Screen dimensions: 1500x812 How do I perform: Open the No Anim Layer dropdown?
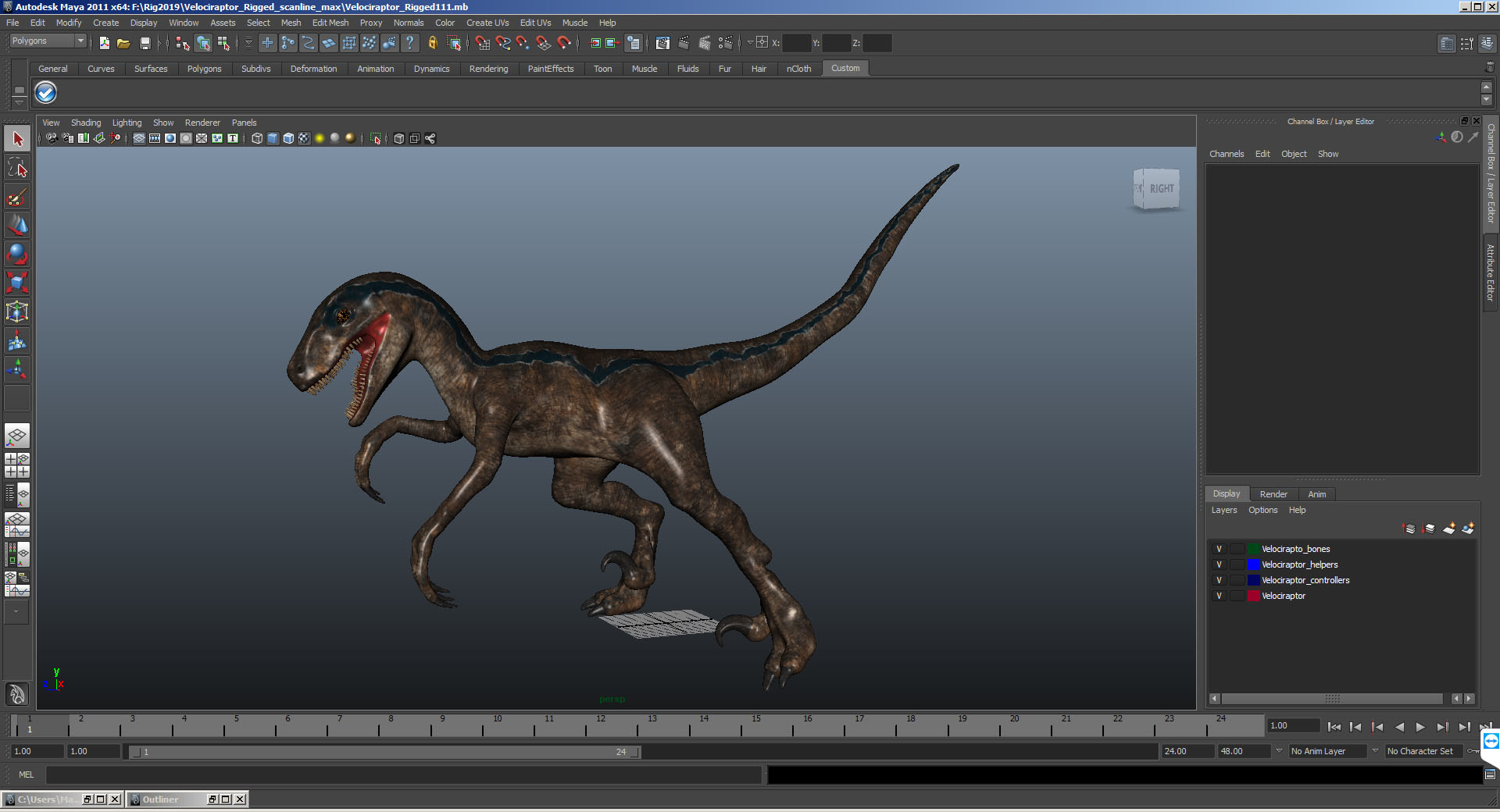coord(1328,751)
